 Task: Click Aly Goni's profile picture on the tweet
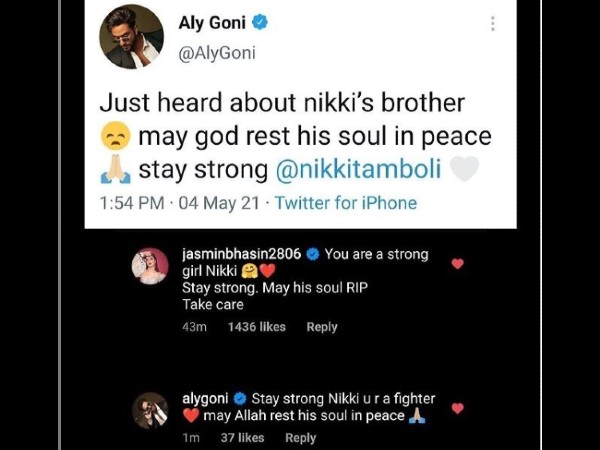[132, 37]
